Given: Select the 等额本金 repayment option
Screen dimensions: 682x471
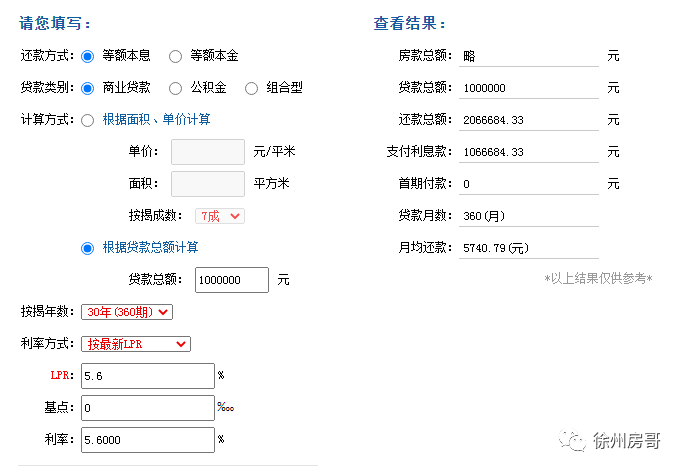Looking at the screenshot, I should [x=175, y=56].
